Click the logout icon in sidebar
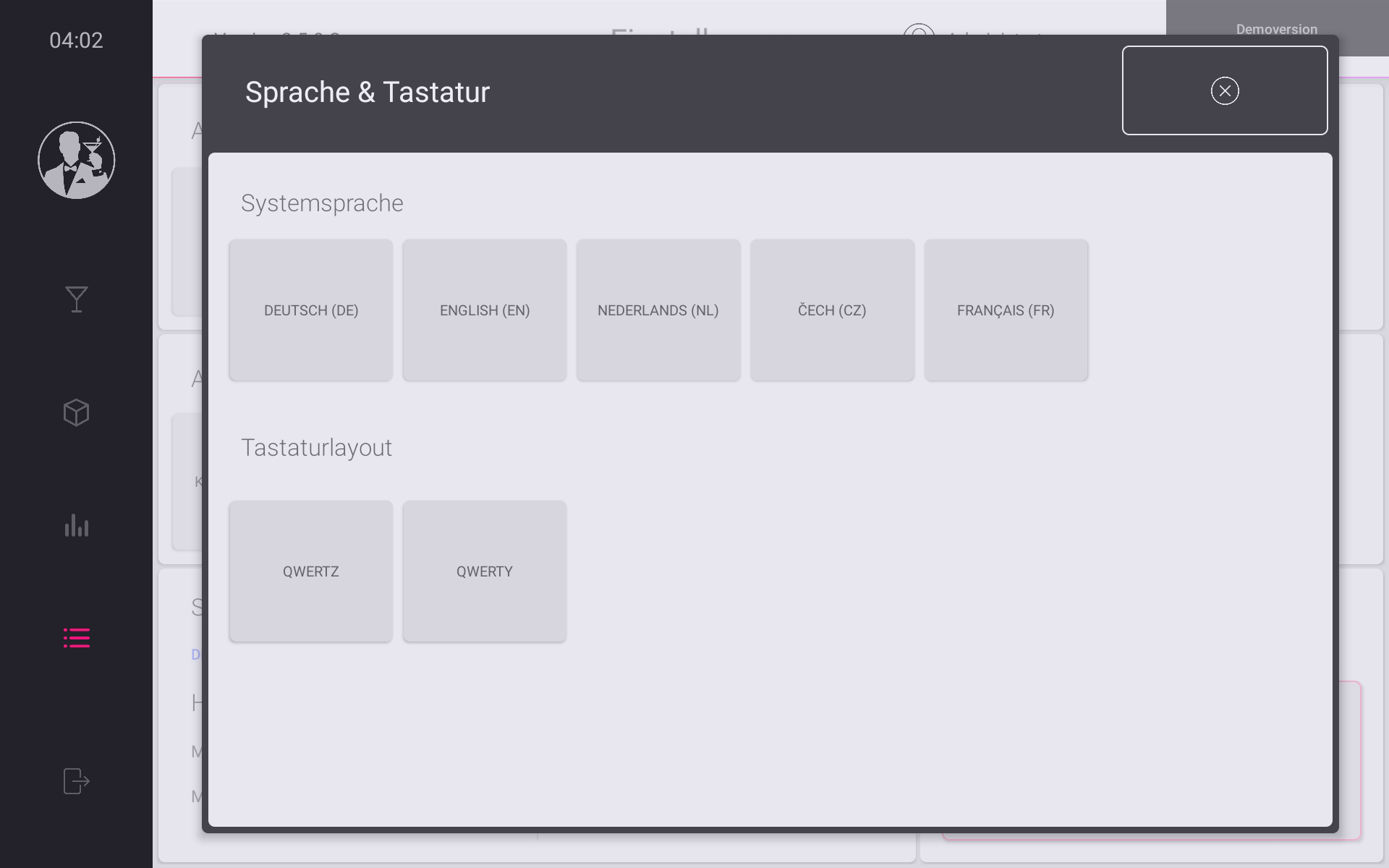Image resolution: width=1389 pixels, height=868 pixels. (76, 781)
